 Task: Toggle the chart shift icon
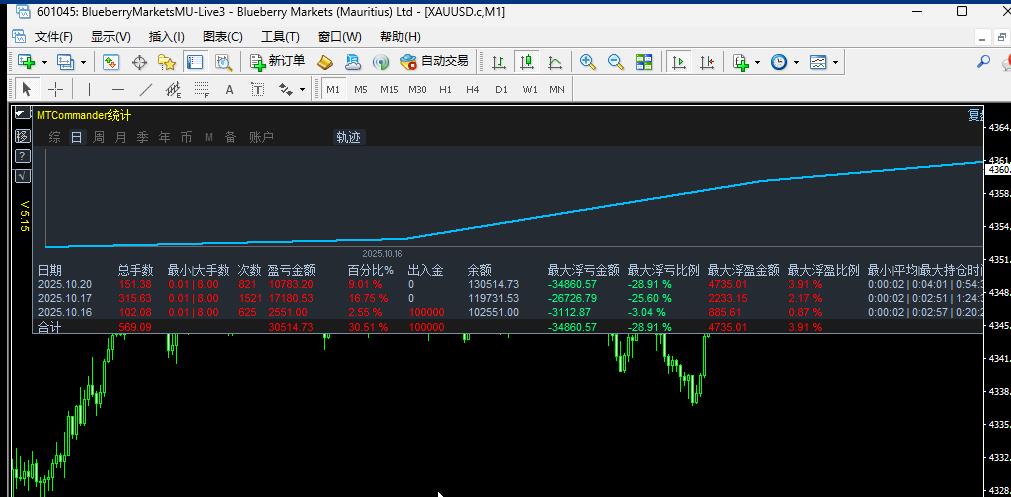click(707, 62)
